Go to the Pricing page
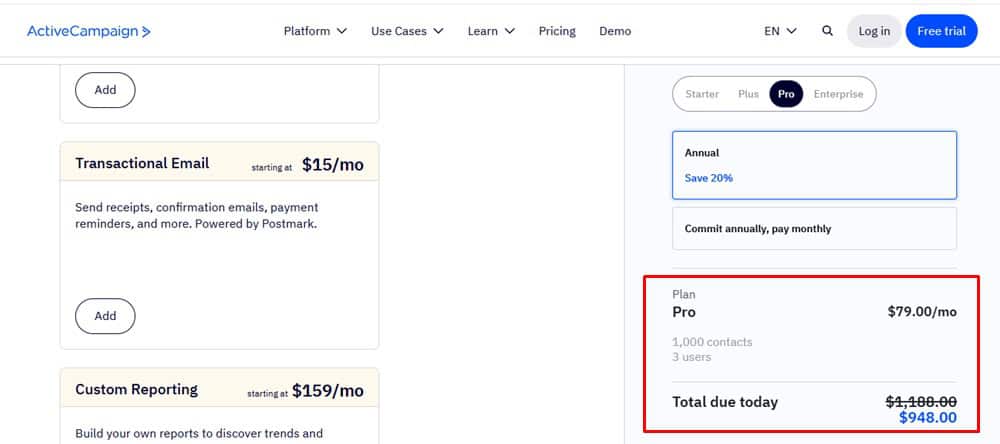1000x444 pixels. coord(557,31)
